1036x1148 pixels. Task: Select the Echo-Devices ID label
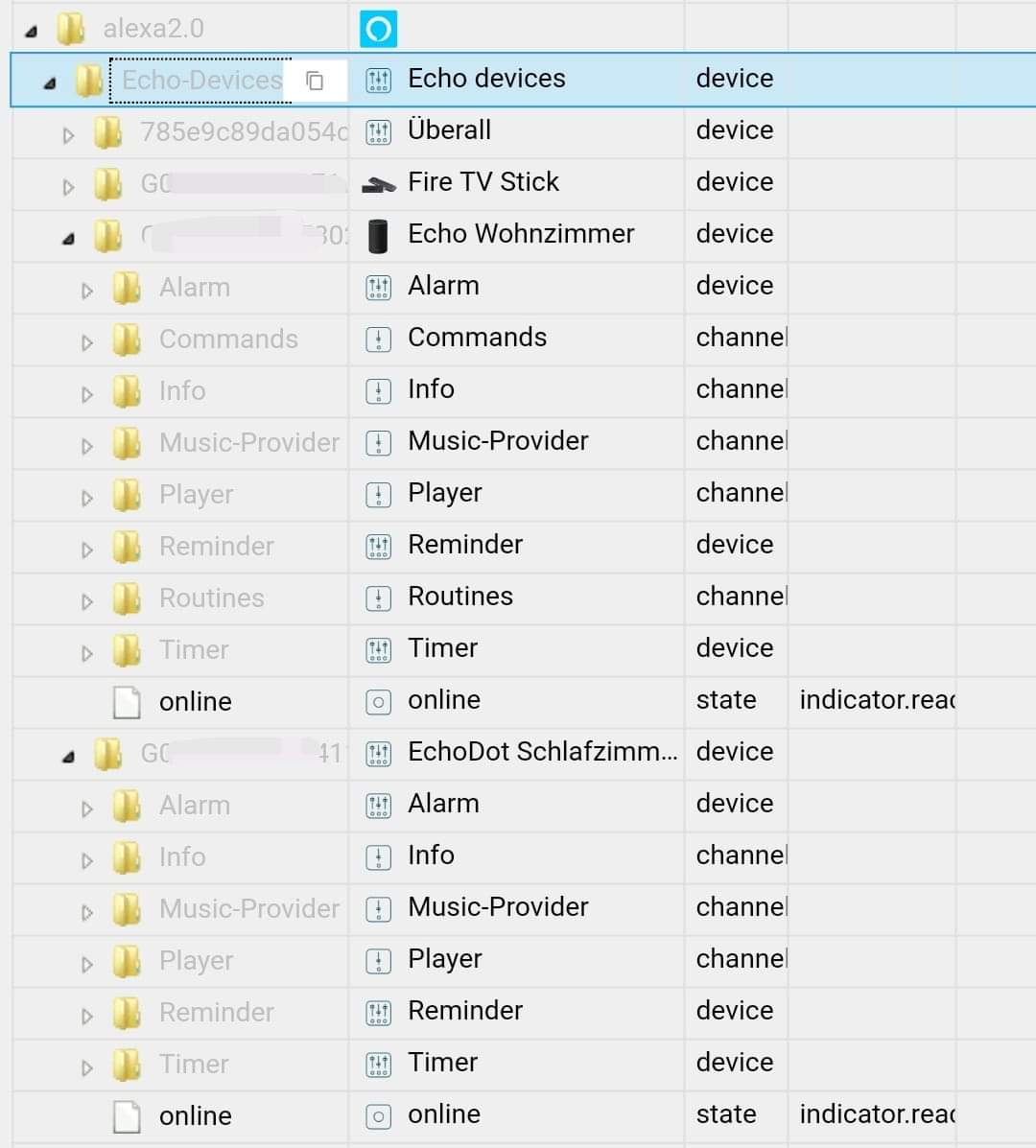pos(202,80)
